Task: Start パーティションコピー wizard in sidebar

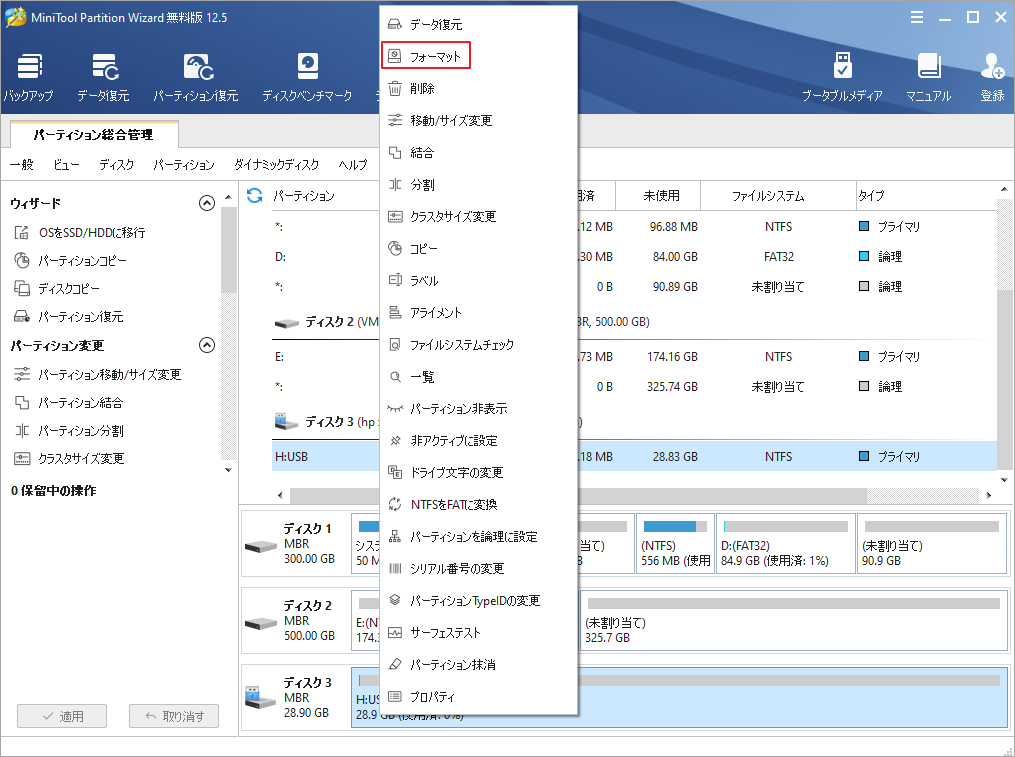Action: (x=70, y=261)
